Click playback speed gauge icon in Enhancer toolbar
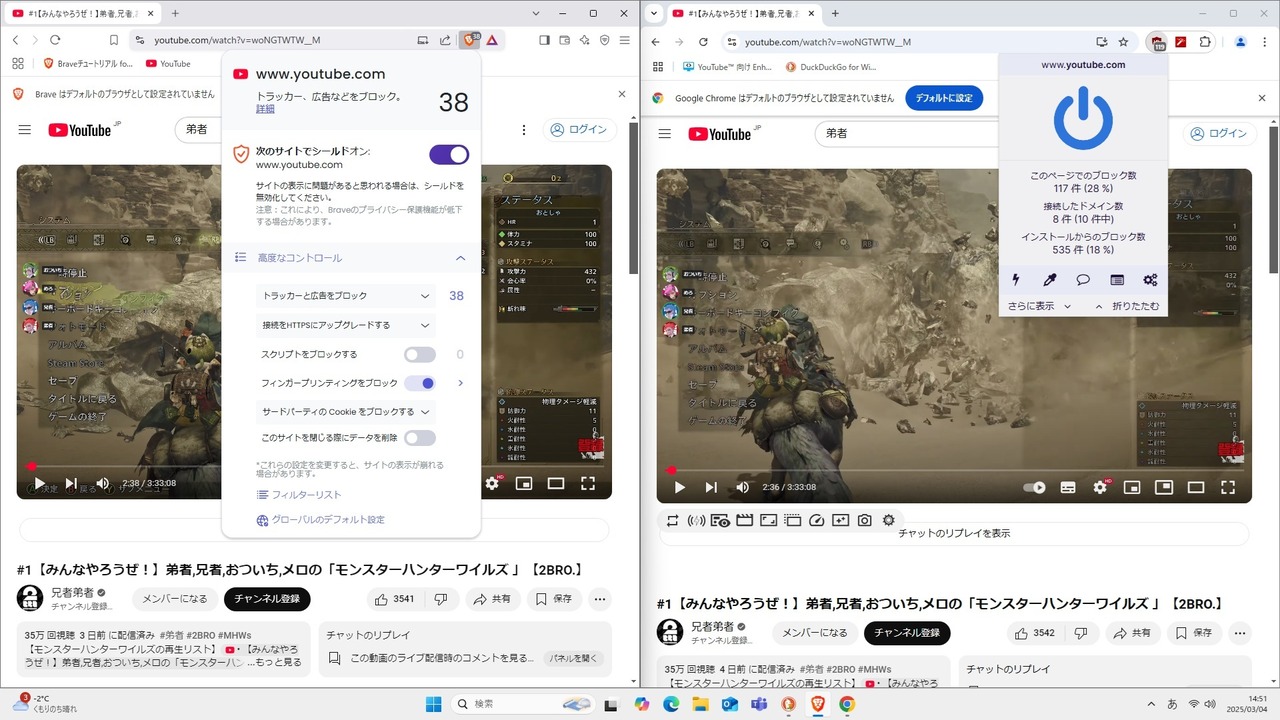The image size is (1280, 720). pyautogui.click(x=816, y=521)
